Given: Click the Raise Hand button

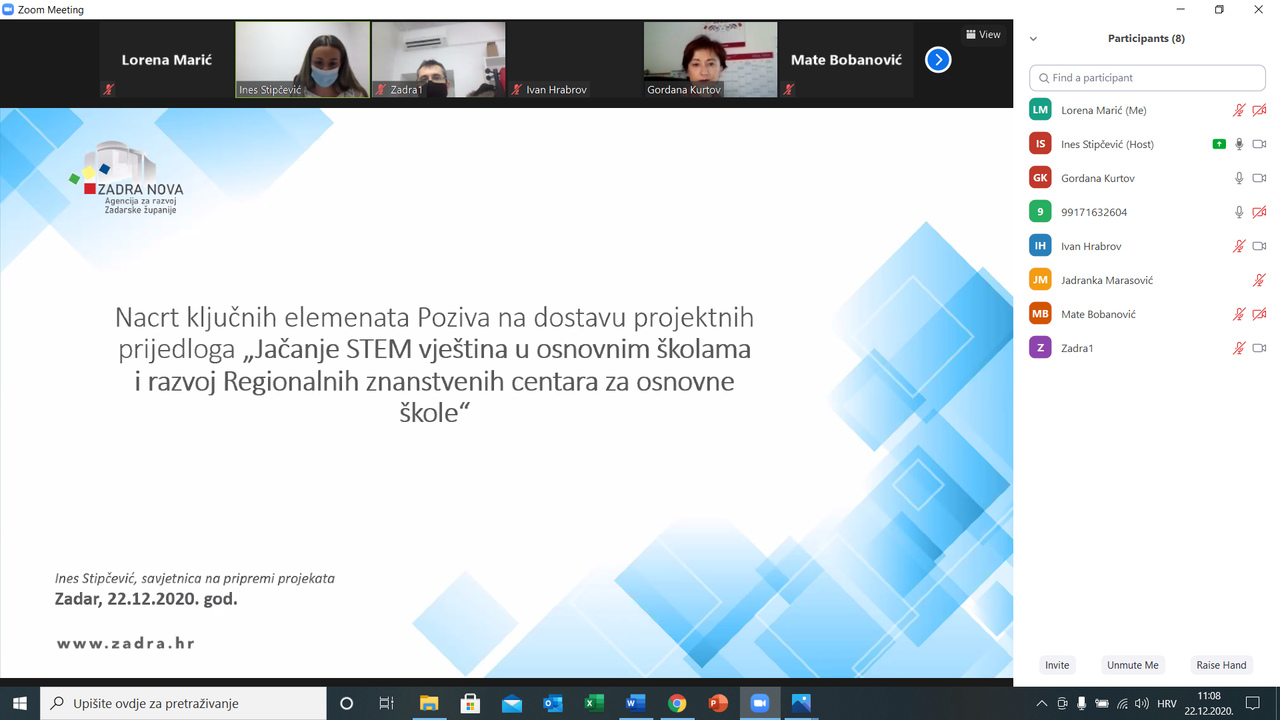Looking at the screenshot, I should [x=1221, y=665].
